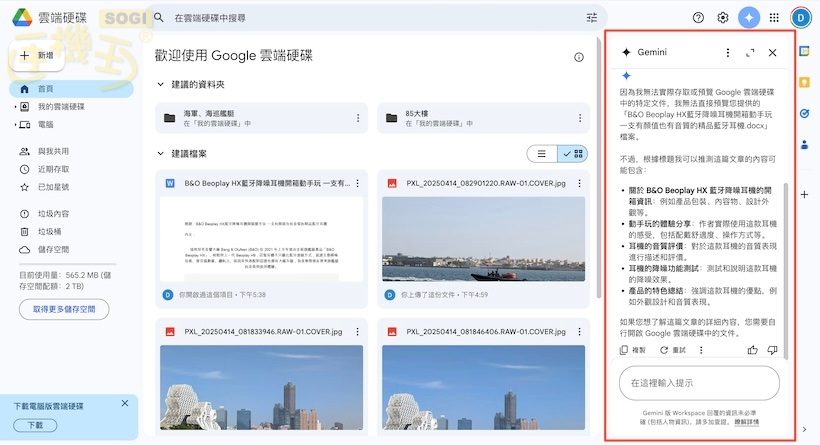Screen dimensions: 820x445
Task: Get add-ons with the plus icon
Action: 805,195
